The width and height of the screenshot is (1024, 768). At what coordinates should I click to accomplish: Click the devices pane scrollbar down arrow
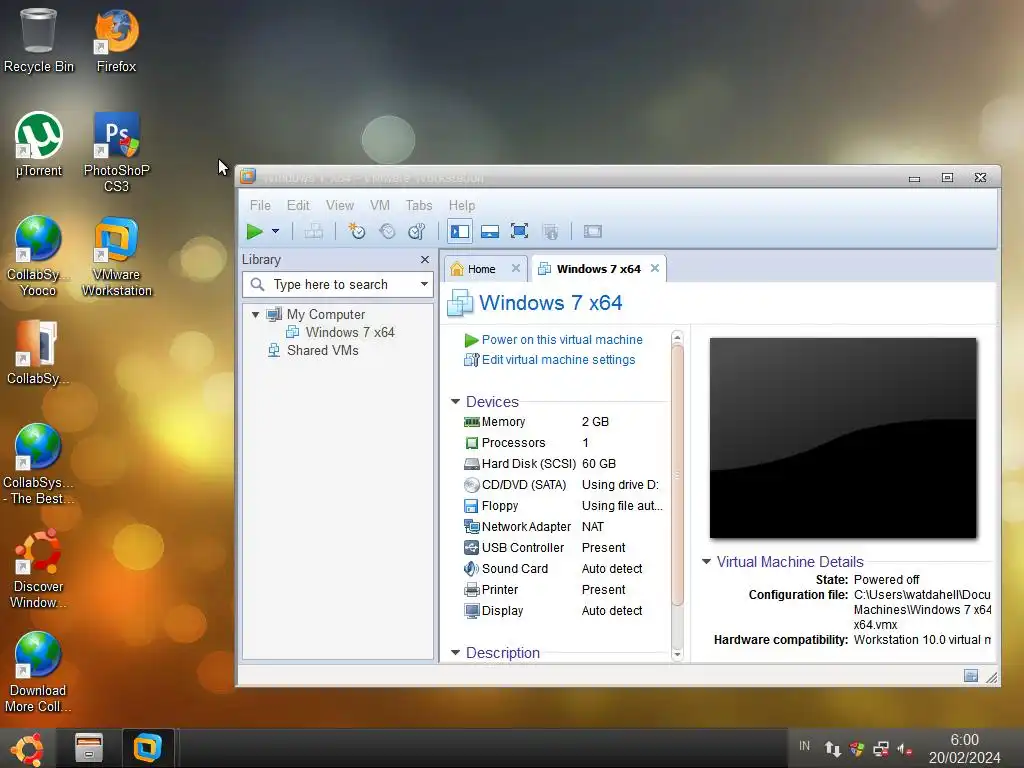[677, 654]
